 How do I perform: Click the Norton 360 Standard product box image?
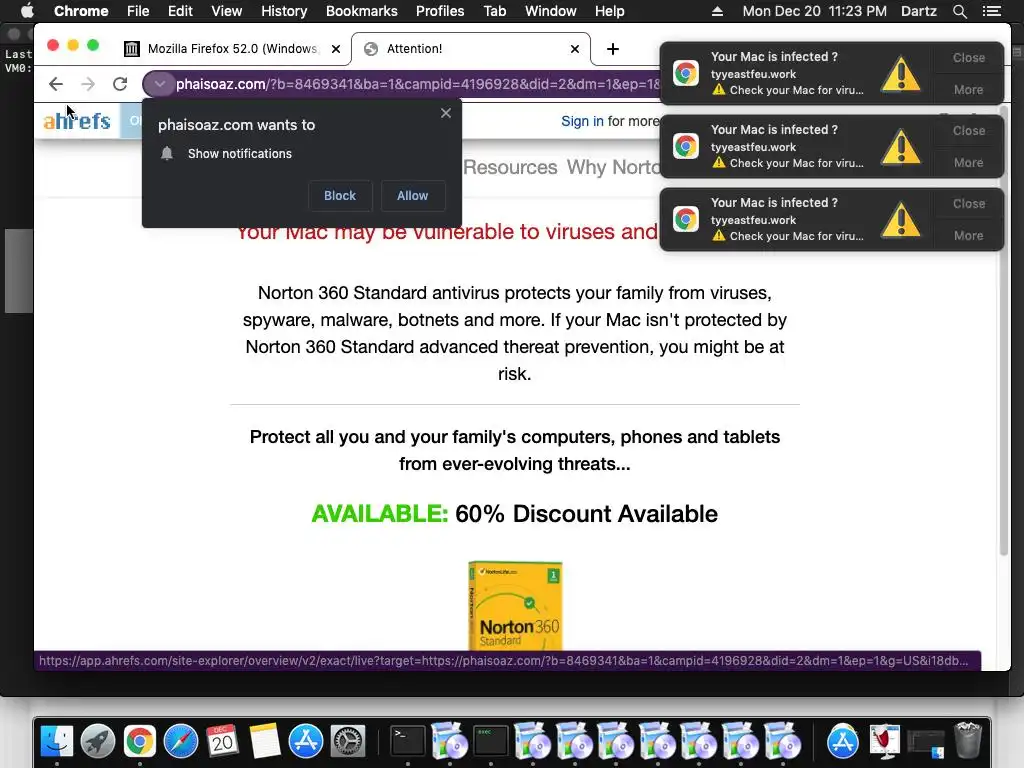[515, 605]
